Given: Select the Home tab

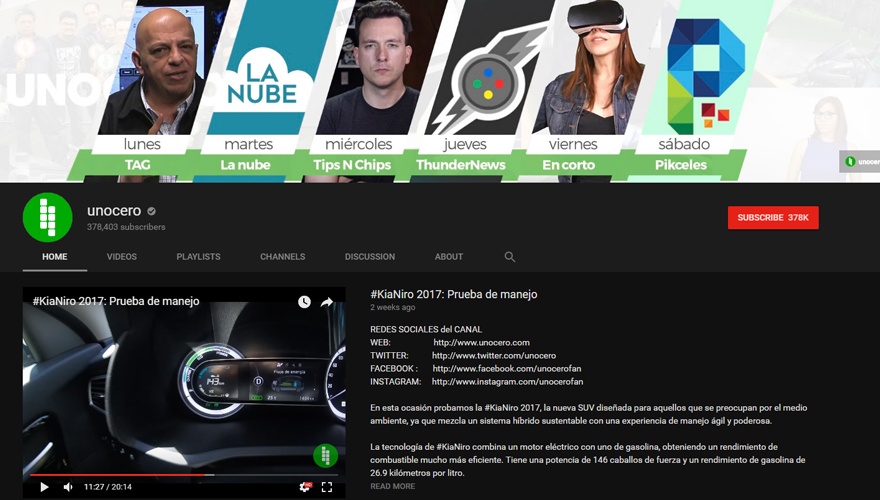Looking at the screenshot, I should pyautogui.click(x=54, y=256).
